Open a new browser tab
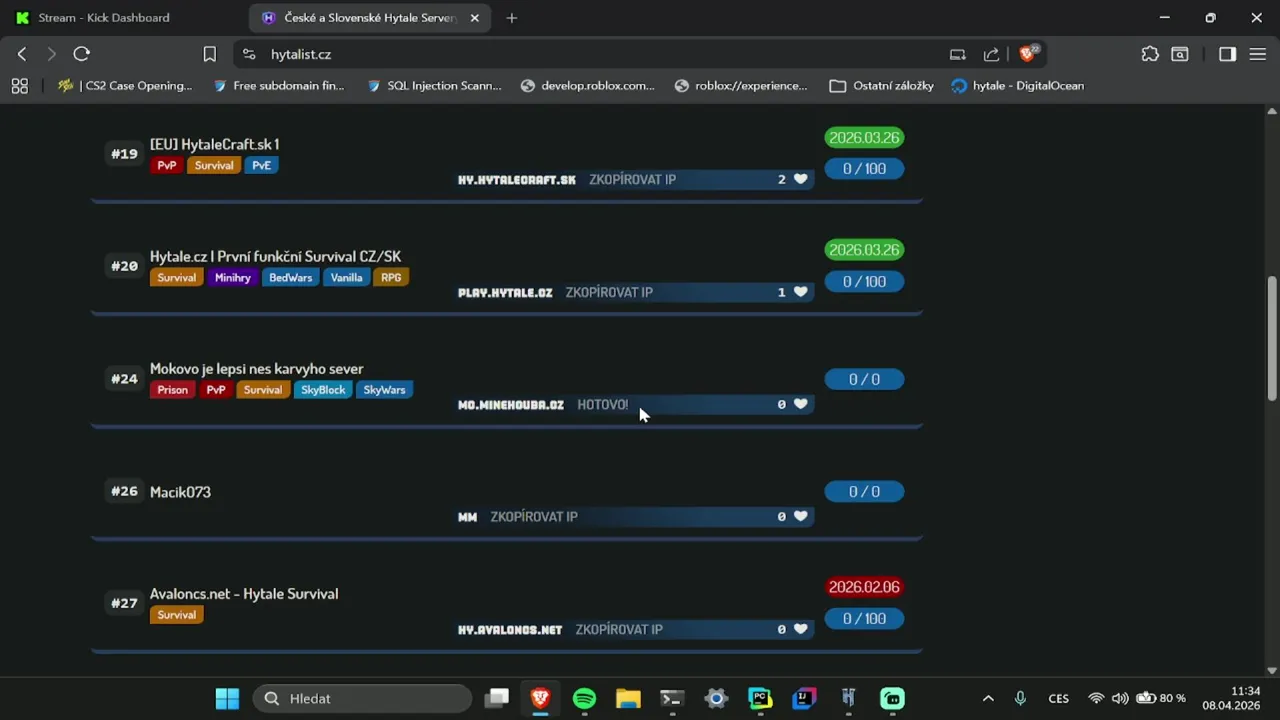The width and height of the screenshot is (1280, 720). tap(512, 18)
